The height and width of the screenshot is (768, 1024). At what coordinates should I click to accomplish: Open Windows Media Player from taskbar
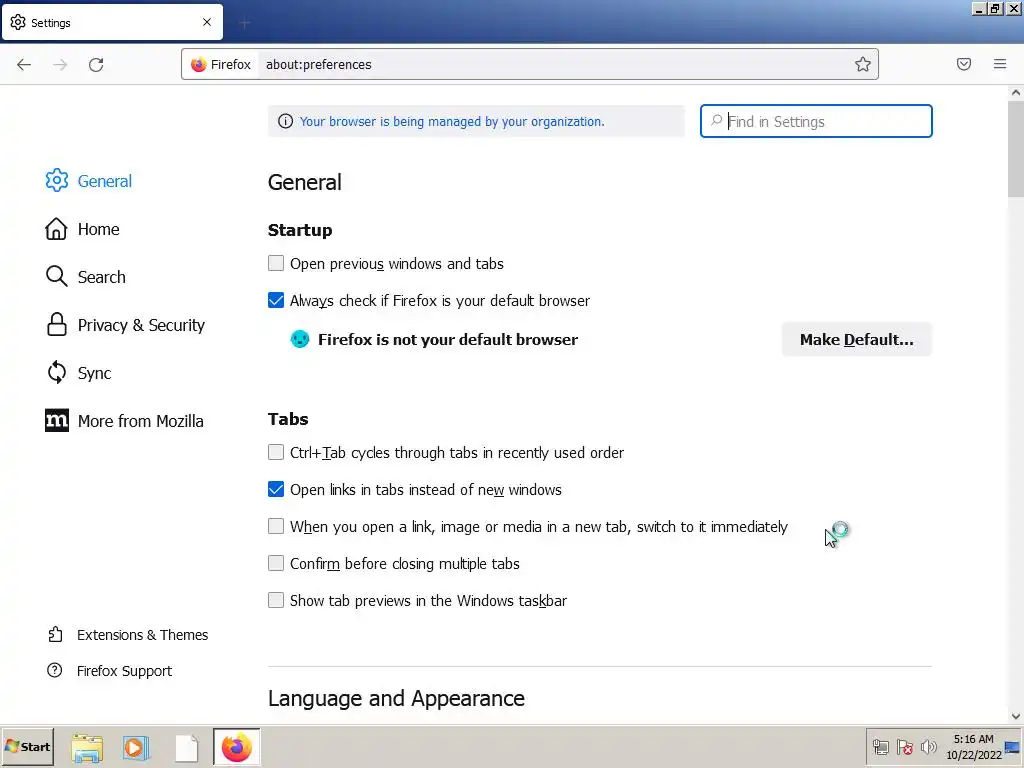click(136, 748)
